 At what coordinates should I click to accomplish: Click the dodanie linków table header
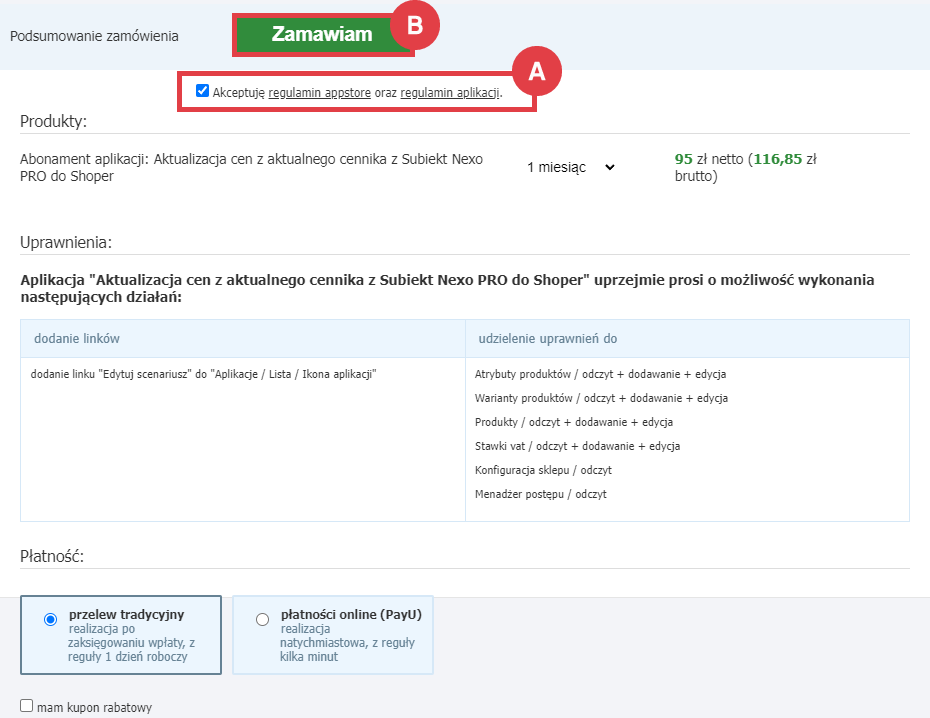pos(77,339)
